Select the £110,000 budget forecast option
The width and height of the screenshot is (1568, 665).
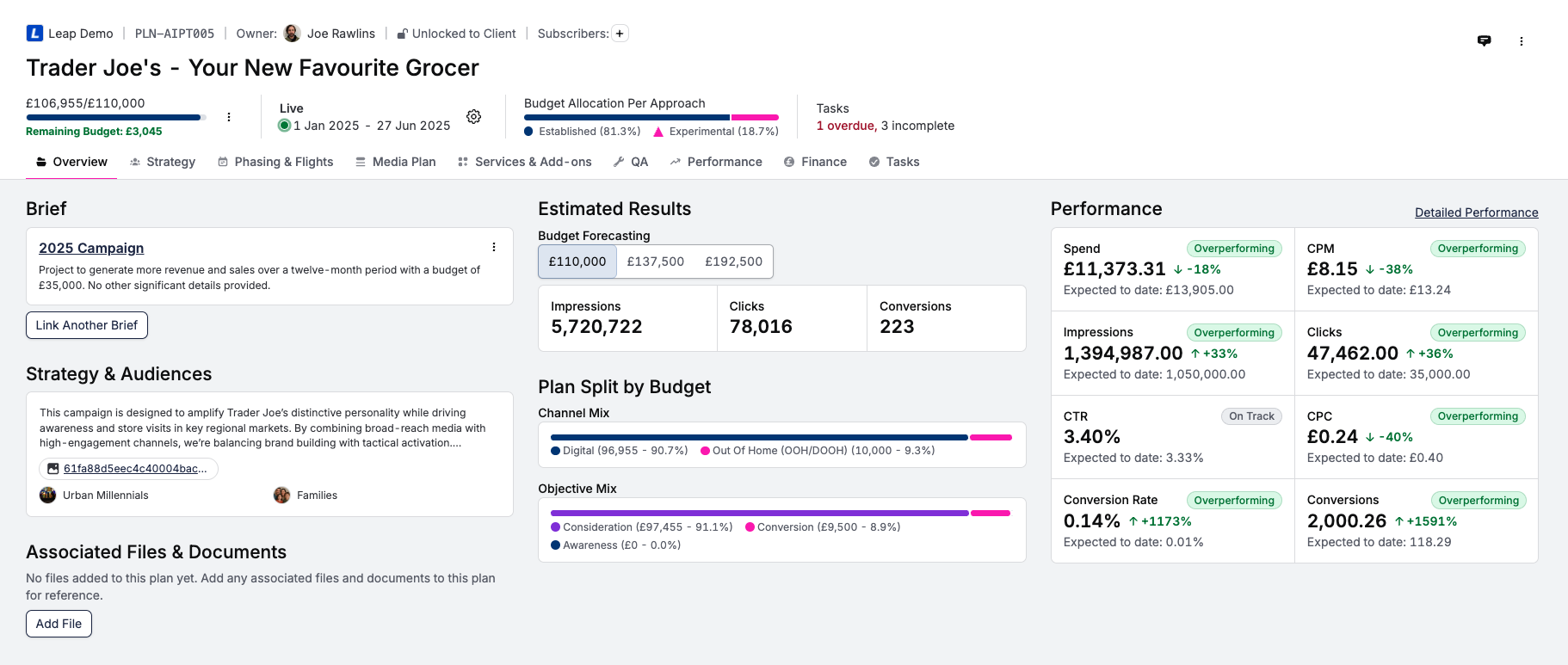coord(577,262)
